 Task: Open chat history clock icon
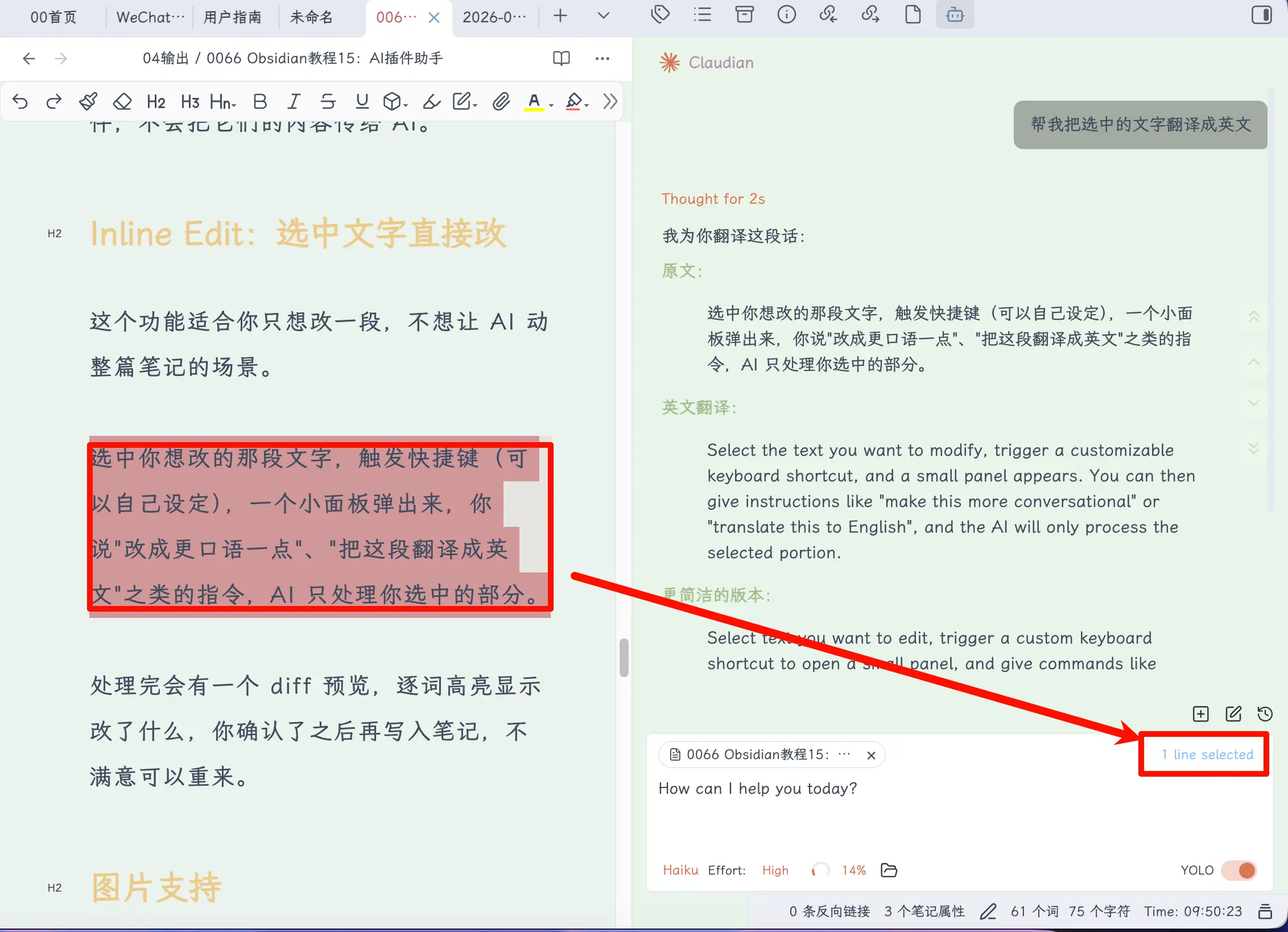point(1265,714)
